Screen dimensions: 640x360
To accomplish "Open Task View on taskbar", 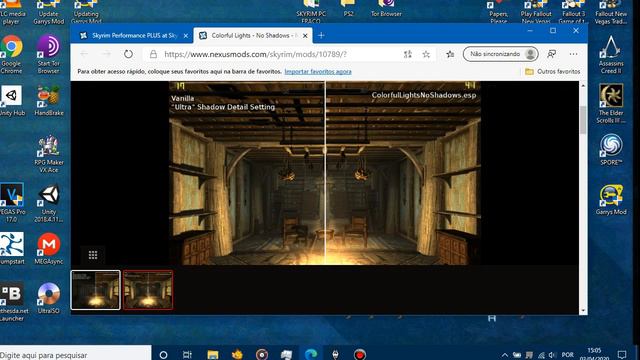I will tap(187, 355).
